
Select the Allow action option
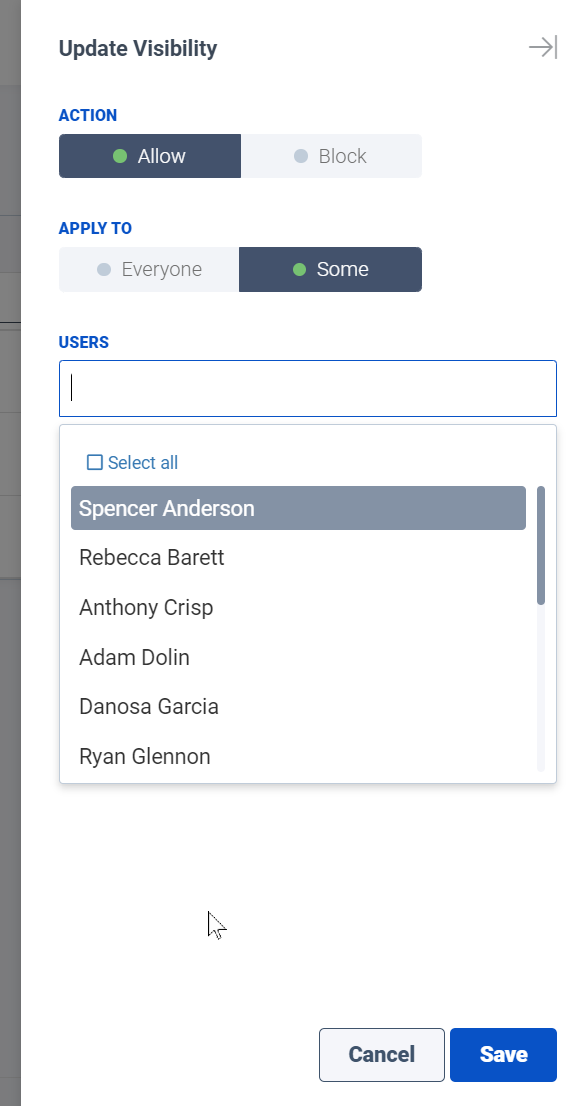(149, 156)
